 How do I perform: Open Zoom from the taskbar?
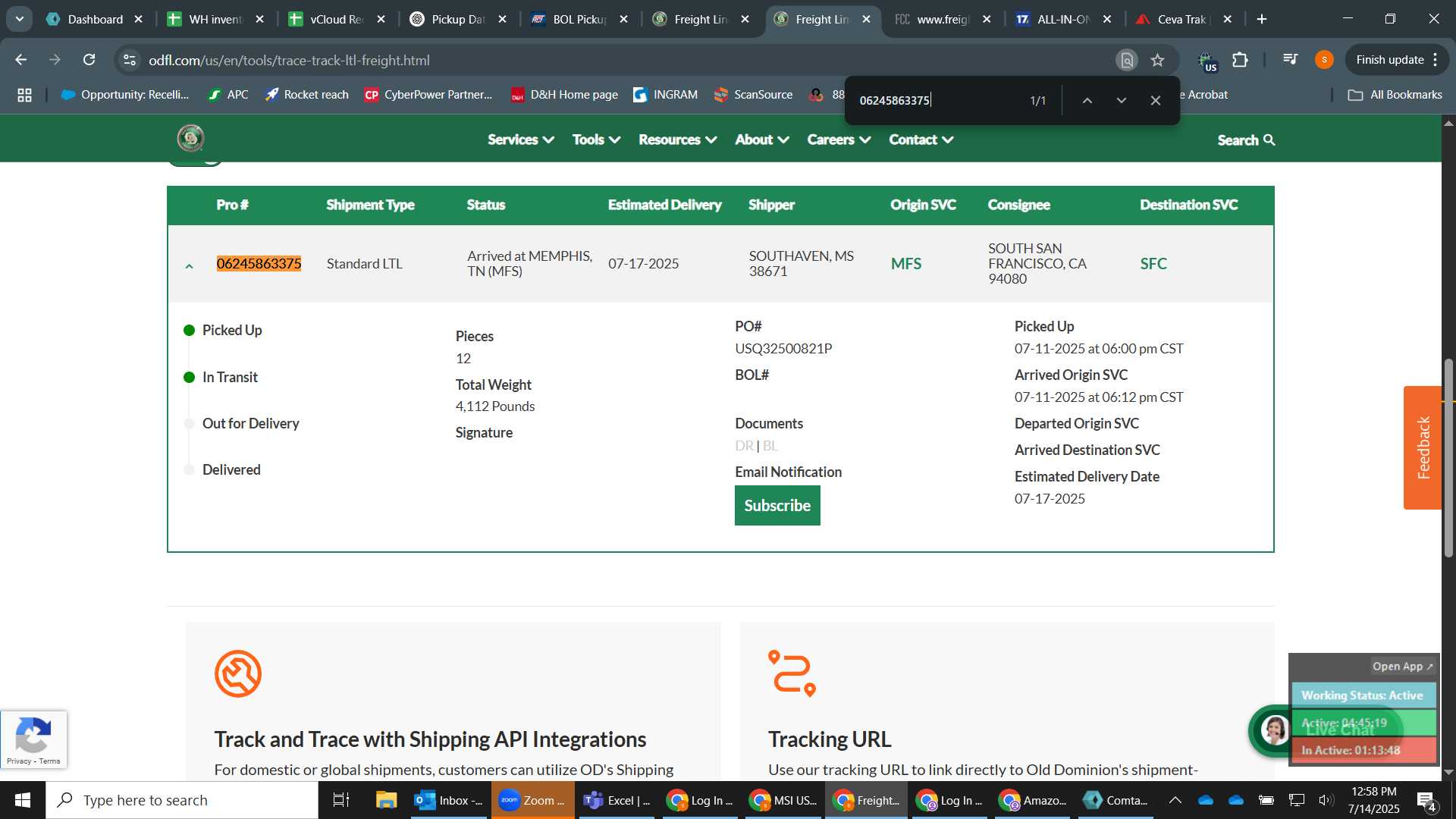pyautogui.click(x=532, y=800)
